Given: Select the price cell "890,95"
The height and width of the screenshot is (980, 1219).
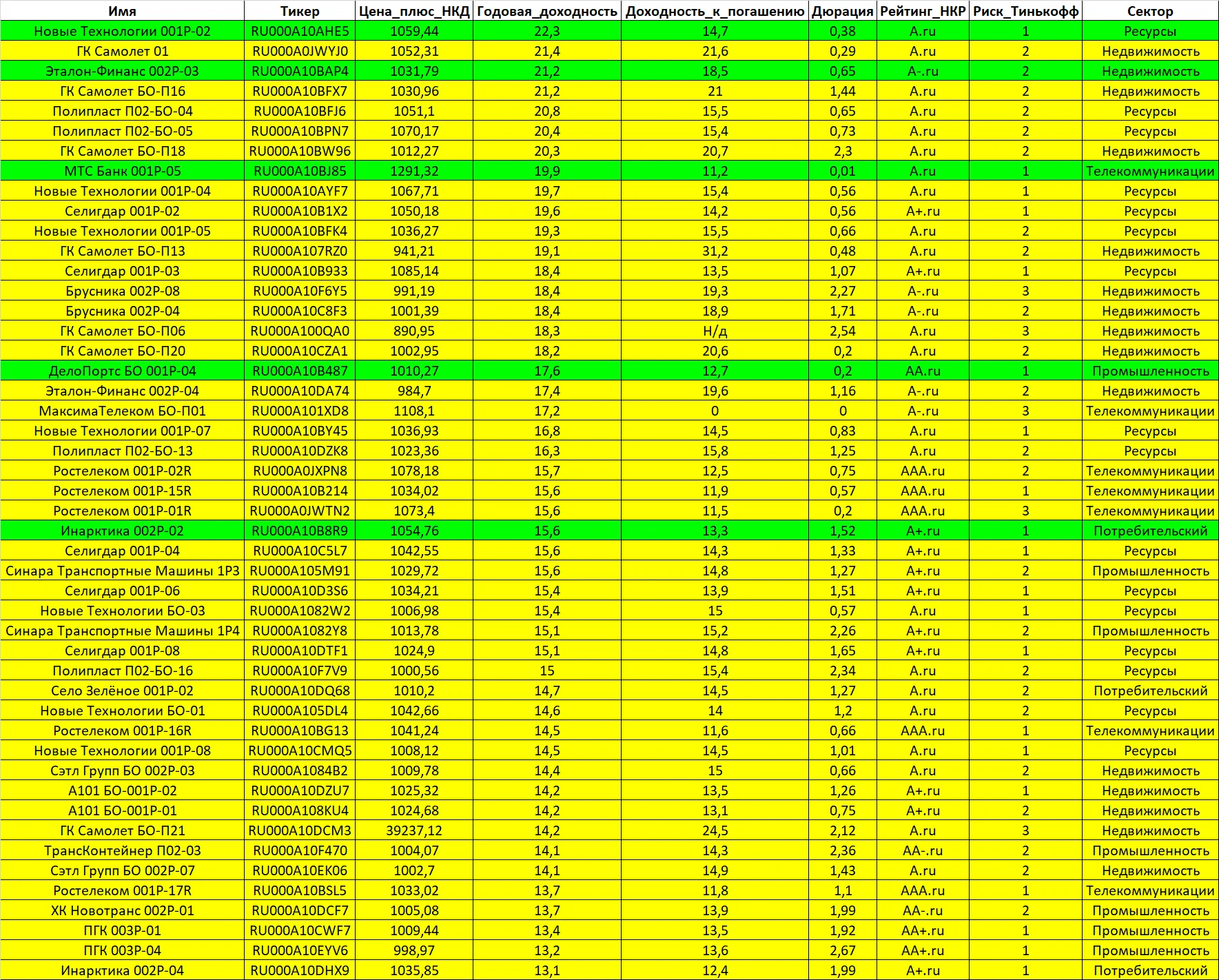Looking at the screenshot, I should (x=414, y=331).
